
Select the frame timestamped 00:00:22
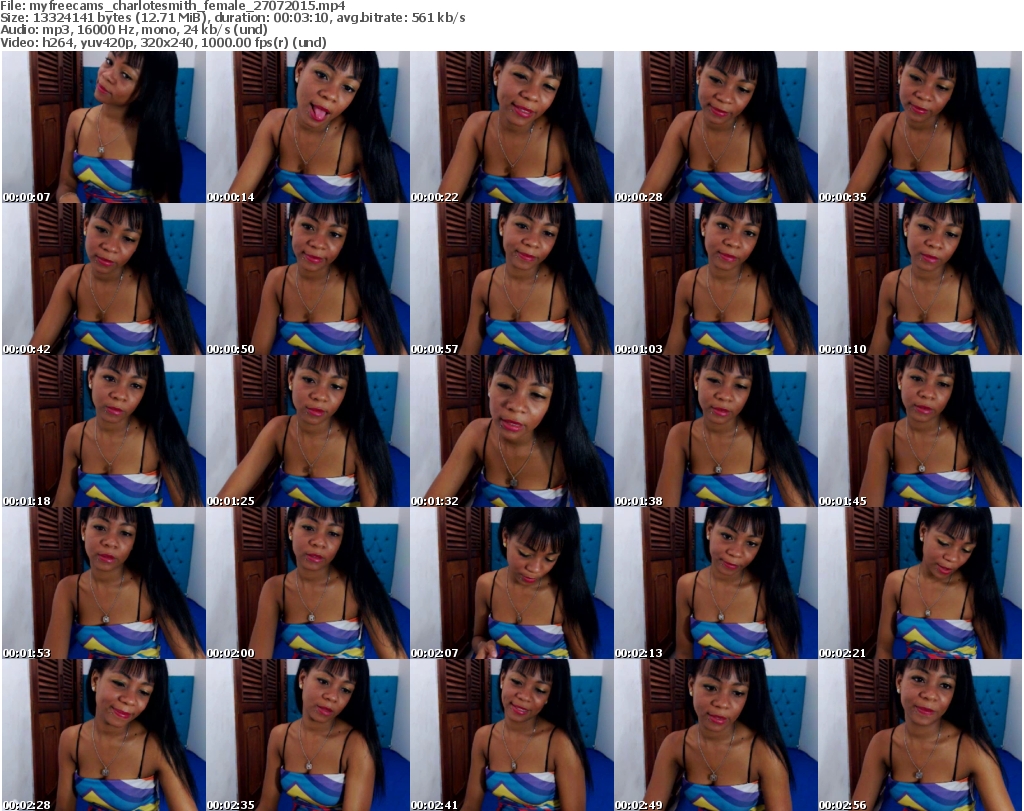(x=511, y=127)
